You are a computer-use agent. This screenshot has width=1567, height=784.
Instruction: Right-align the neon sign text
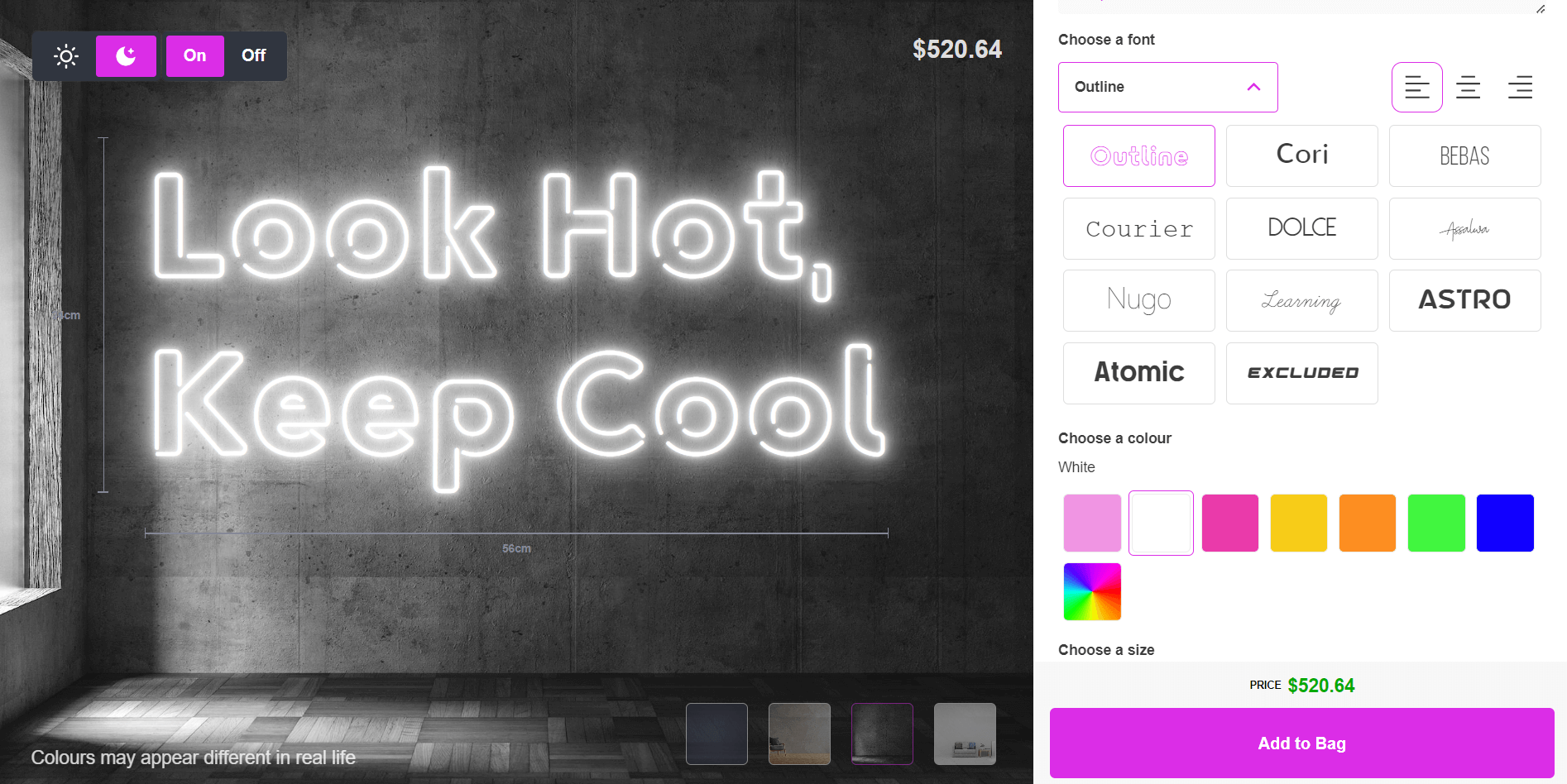pos(1520,87)
